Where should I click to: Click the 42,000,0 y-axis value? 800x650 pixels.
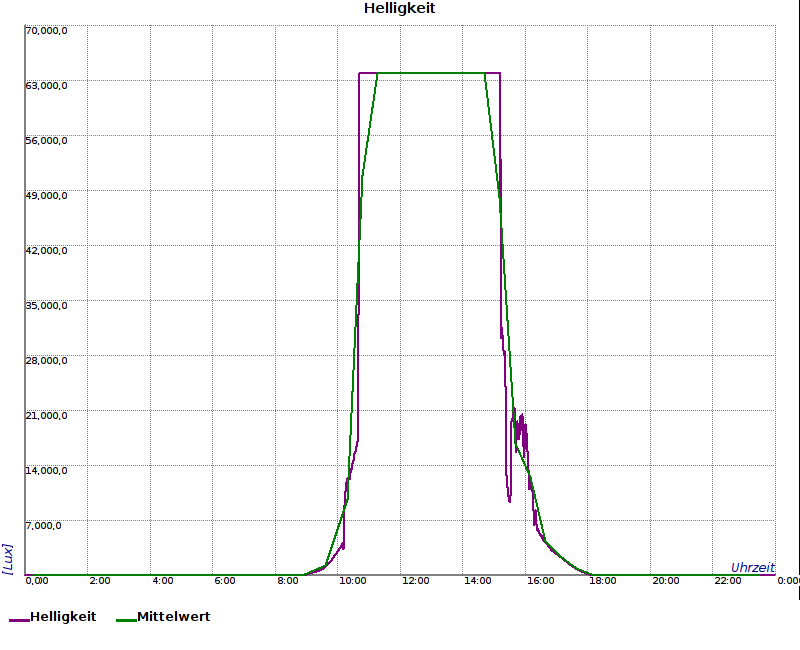tap(46, 251)
